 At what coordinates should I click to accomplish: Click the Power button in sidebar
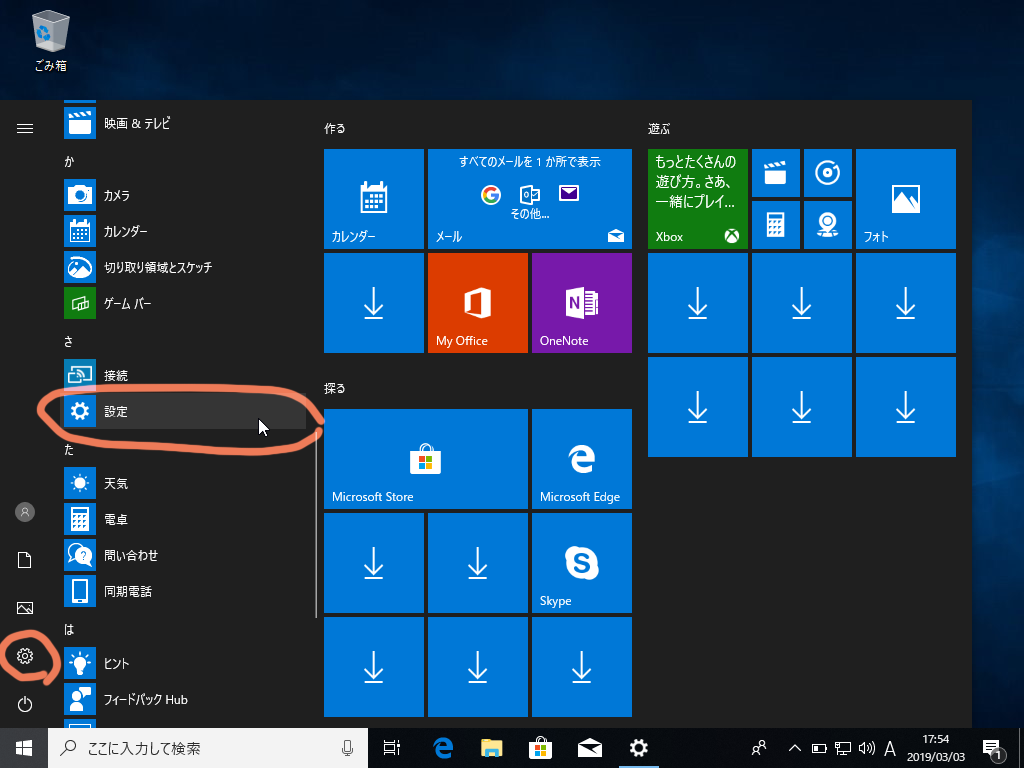coord(25,703)
